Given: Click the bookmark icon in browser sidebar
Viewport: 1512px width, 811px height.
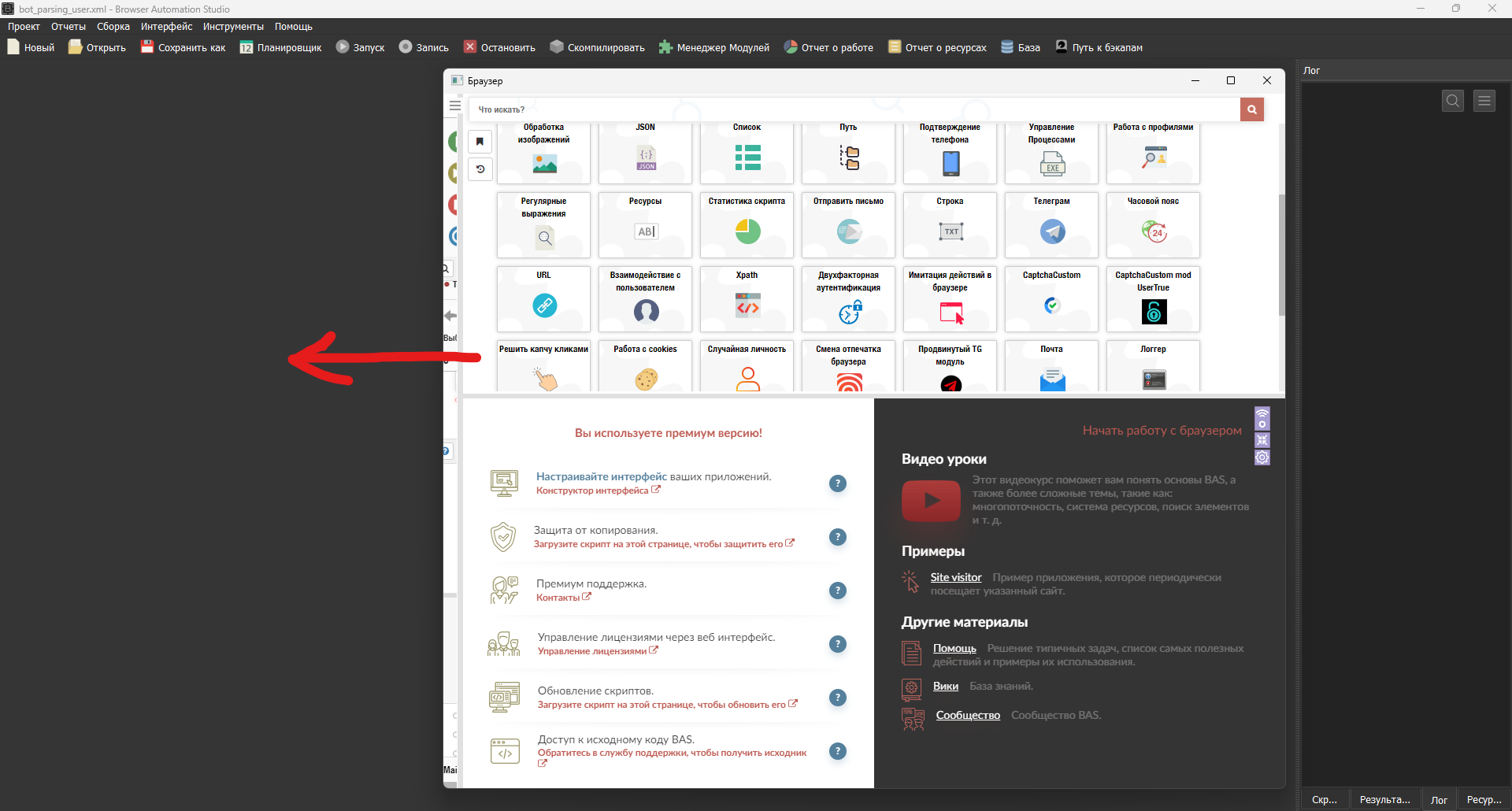Looking at the screenshot, I should pos(480,142).
